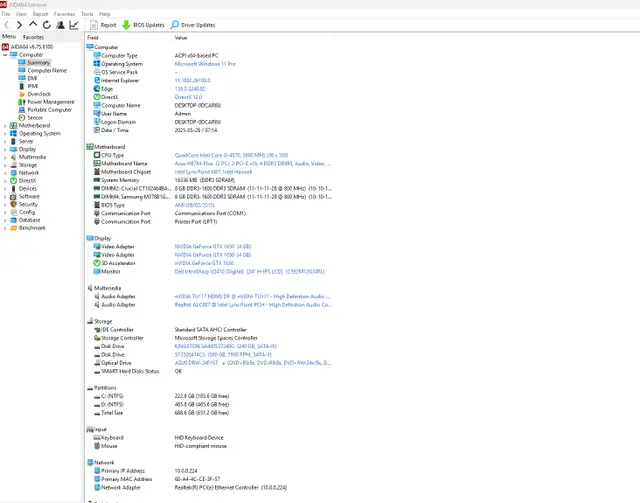The width and height of the screenshot is (640, 503).
Task: Click the 3D Accelerator row icon
Action: [x=97, y=263]
